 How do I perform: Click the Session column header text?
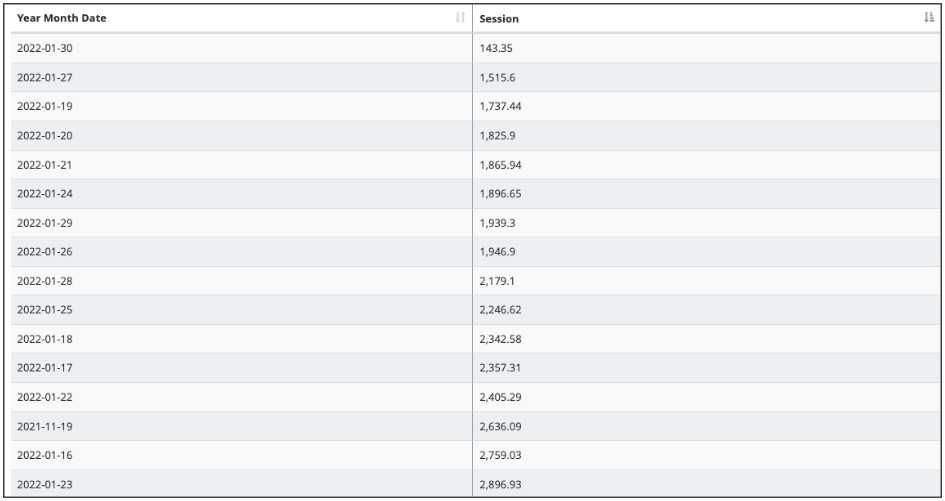499,19
